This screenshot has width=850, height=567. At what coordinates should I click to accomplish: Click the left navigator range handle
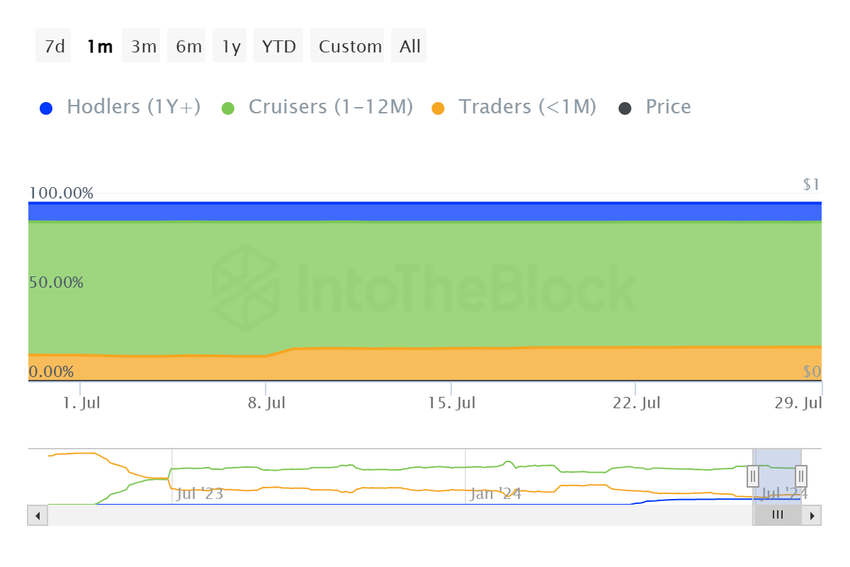pyautogui.click(x=753, y=477)
